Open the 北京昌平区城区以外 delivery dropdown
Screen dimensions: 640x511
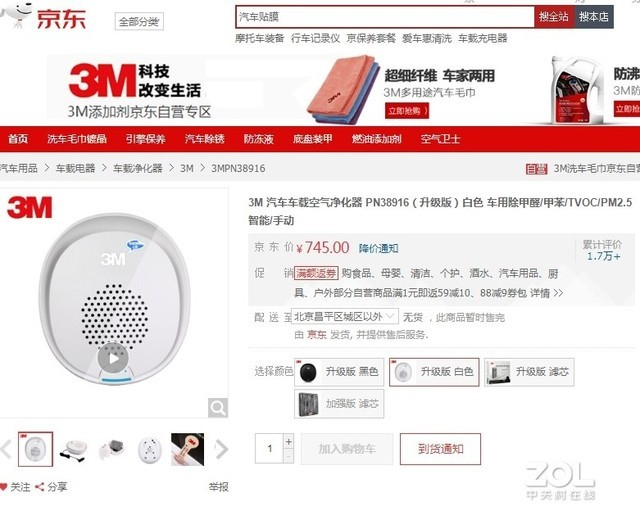point(345,316)
